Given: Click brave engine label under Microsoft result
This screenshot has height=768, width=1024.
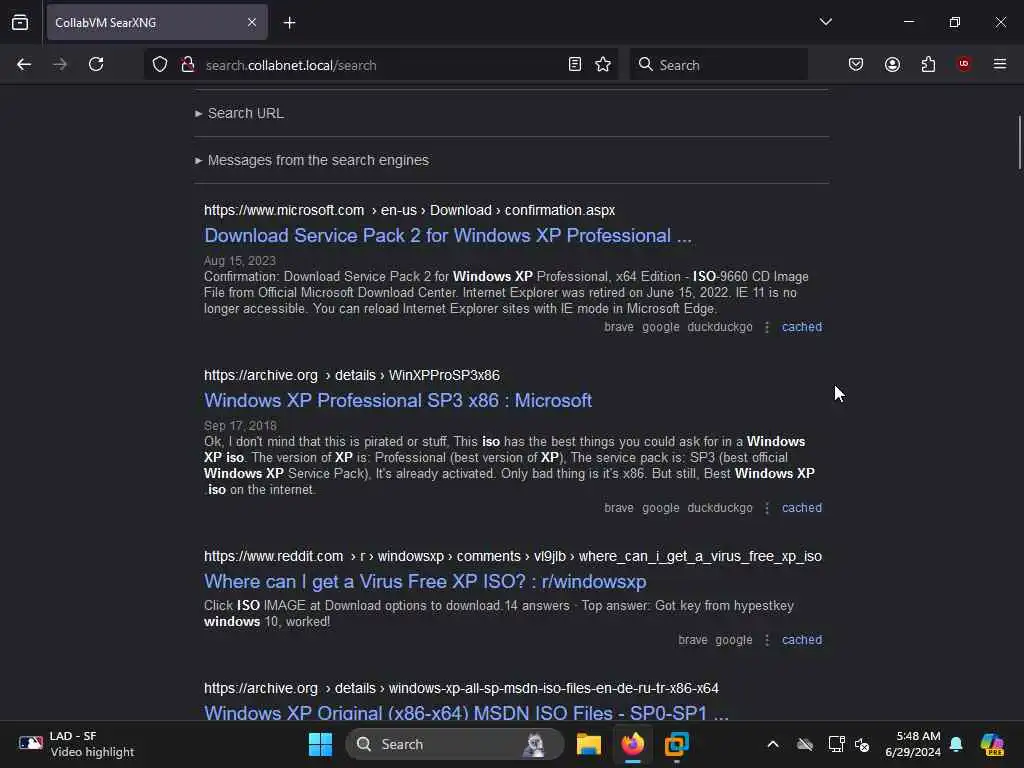Looking at the screenshot, I should (x=618, y=327).
